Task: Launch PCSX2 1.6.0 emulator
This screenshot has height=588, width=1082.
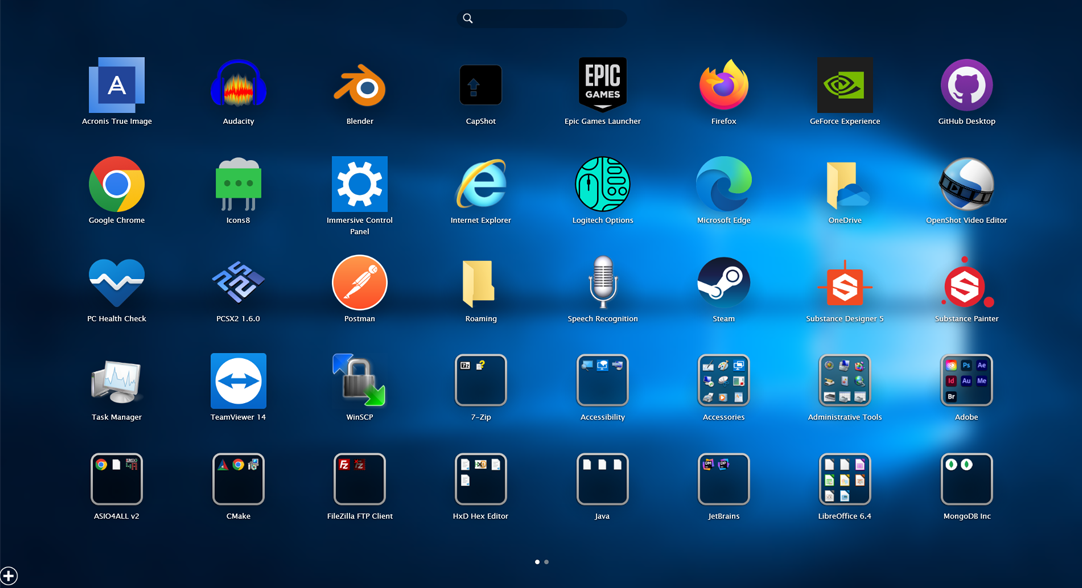Action: pyautogui.click(x=238, y=283)
